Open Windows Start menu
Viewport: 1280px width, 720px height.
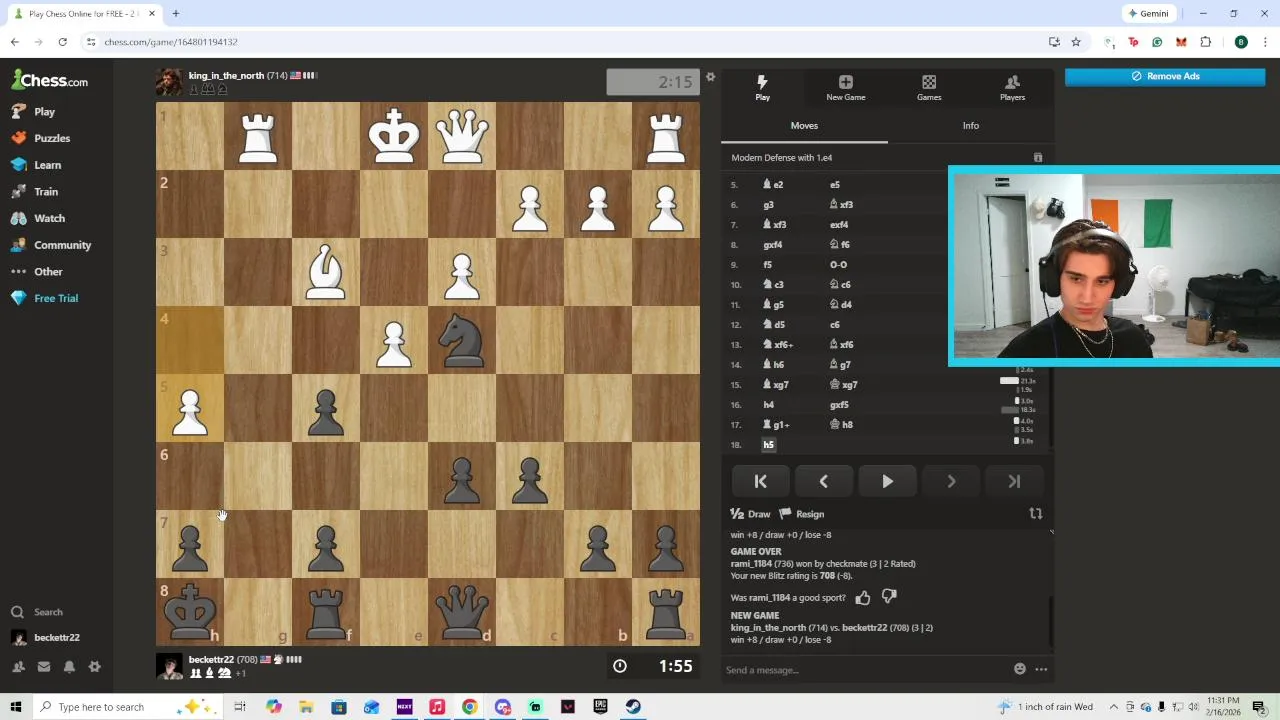click(16, 707)
